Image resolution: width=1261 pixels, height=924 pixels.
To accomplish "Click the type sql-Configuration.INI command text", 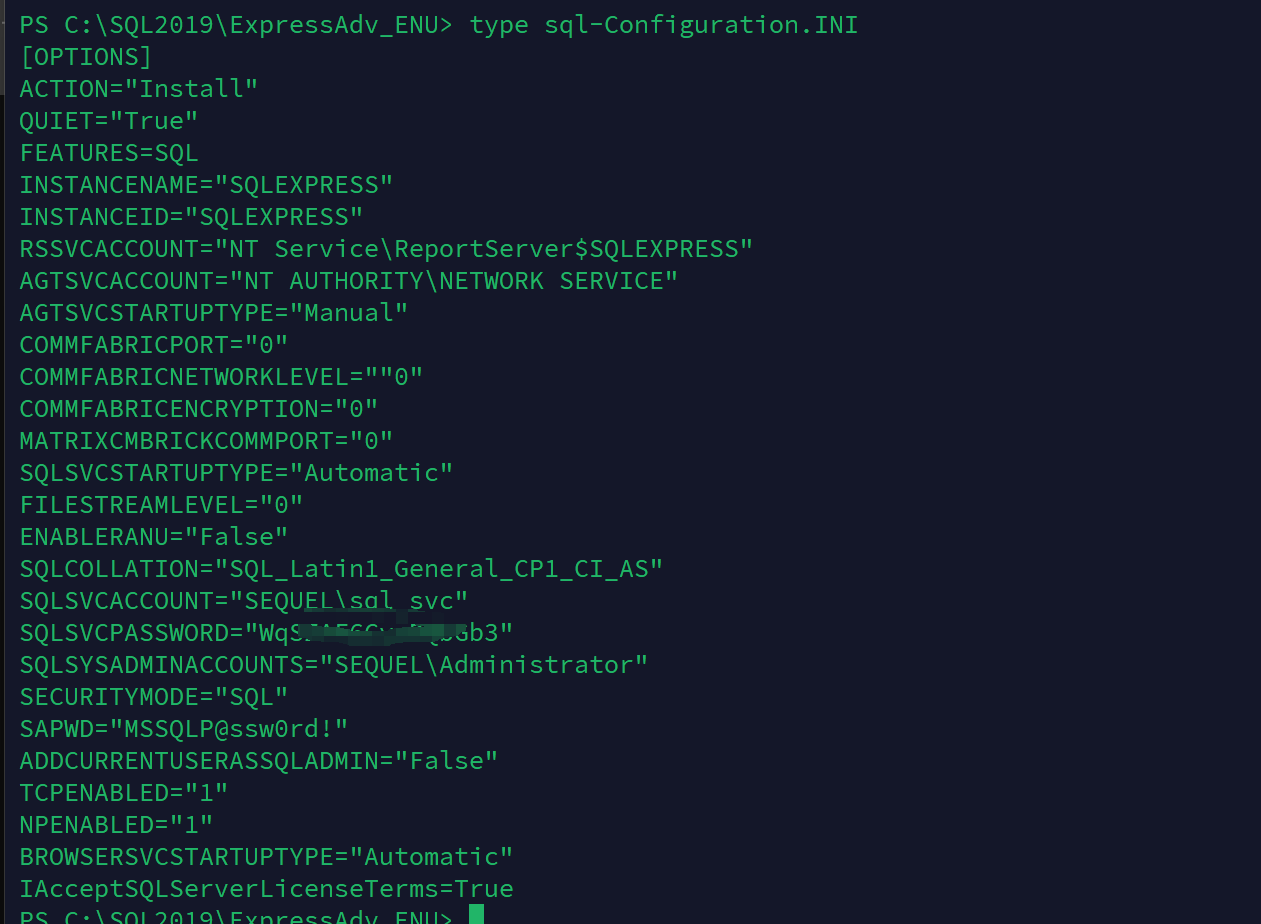I will 664,25.
